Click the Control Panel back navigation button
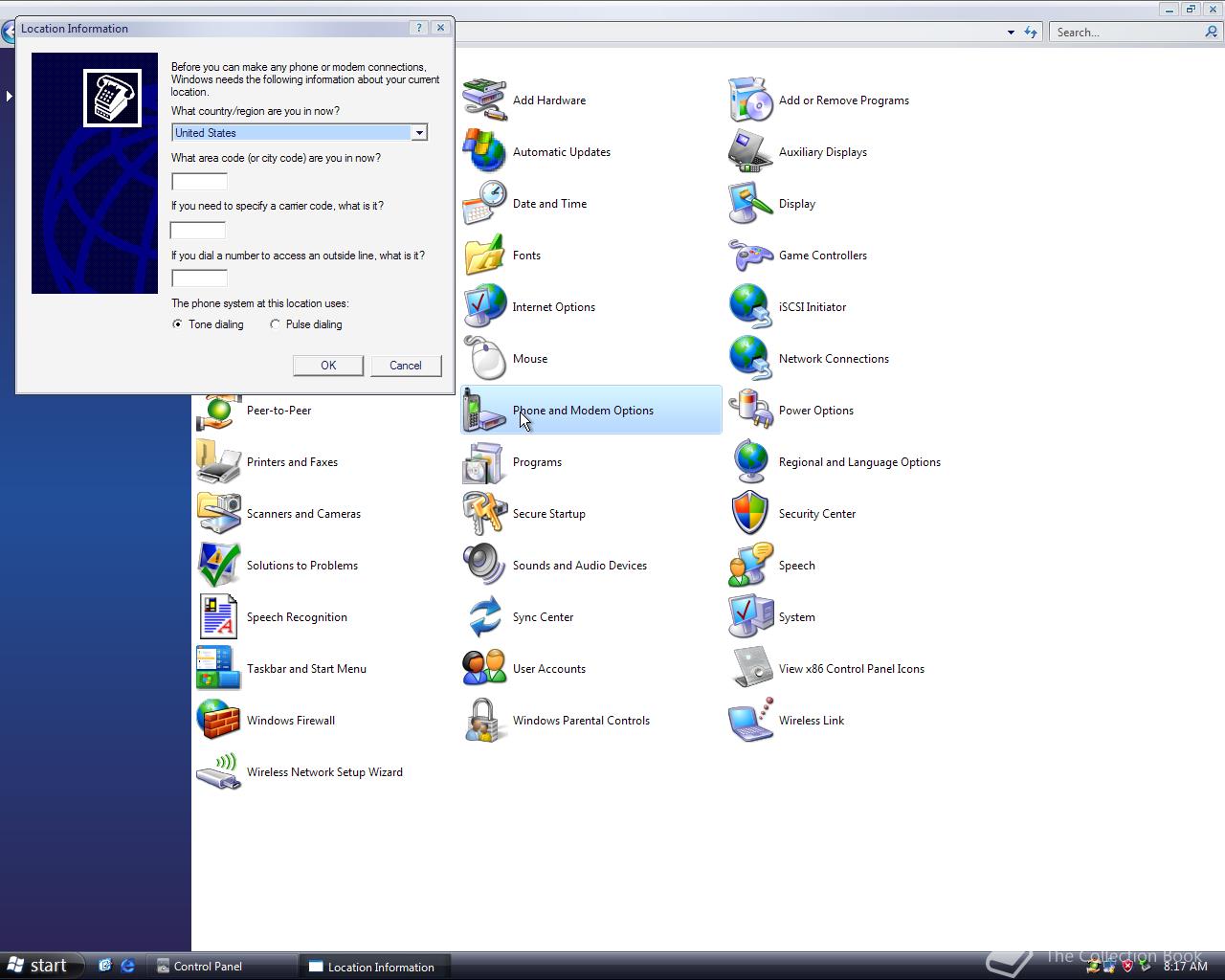 coord(6,33)
